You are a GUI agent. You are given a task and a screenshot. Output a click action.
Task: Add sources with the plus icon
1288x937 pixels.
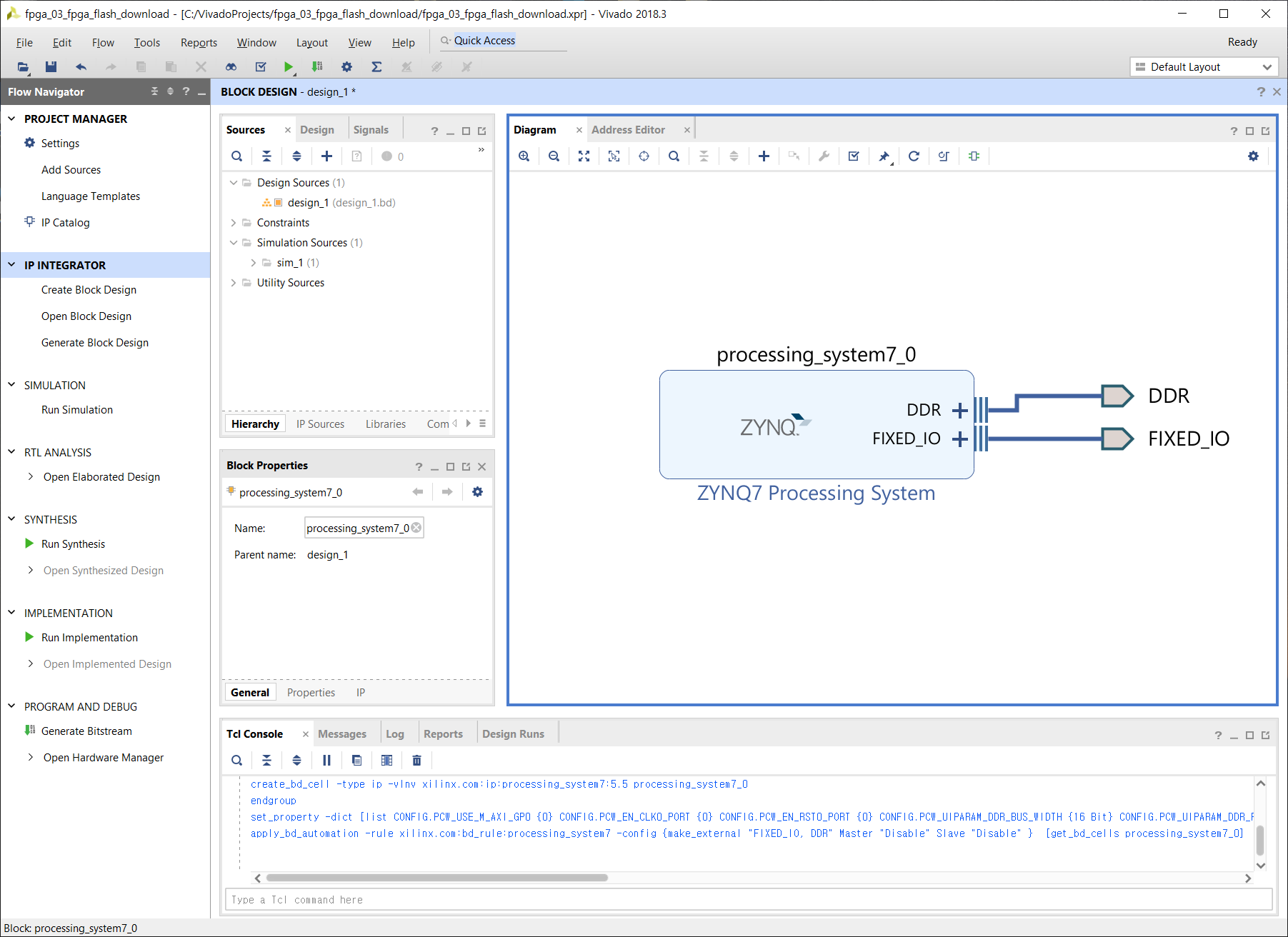pos(326,156)
